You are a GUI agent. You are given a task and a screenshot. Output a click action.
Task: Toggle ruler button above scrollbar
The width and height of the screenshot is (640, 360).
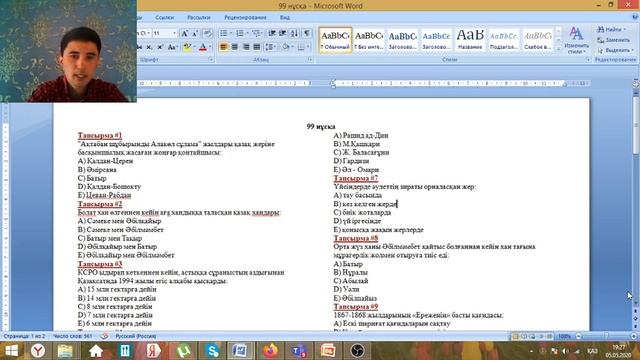pyautogui.click(x=636, y=84)
